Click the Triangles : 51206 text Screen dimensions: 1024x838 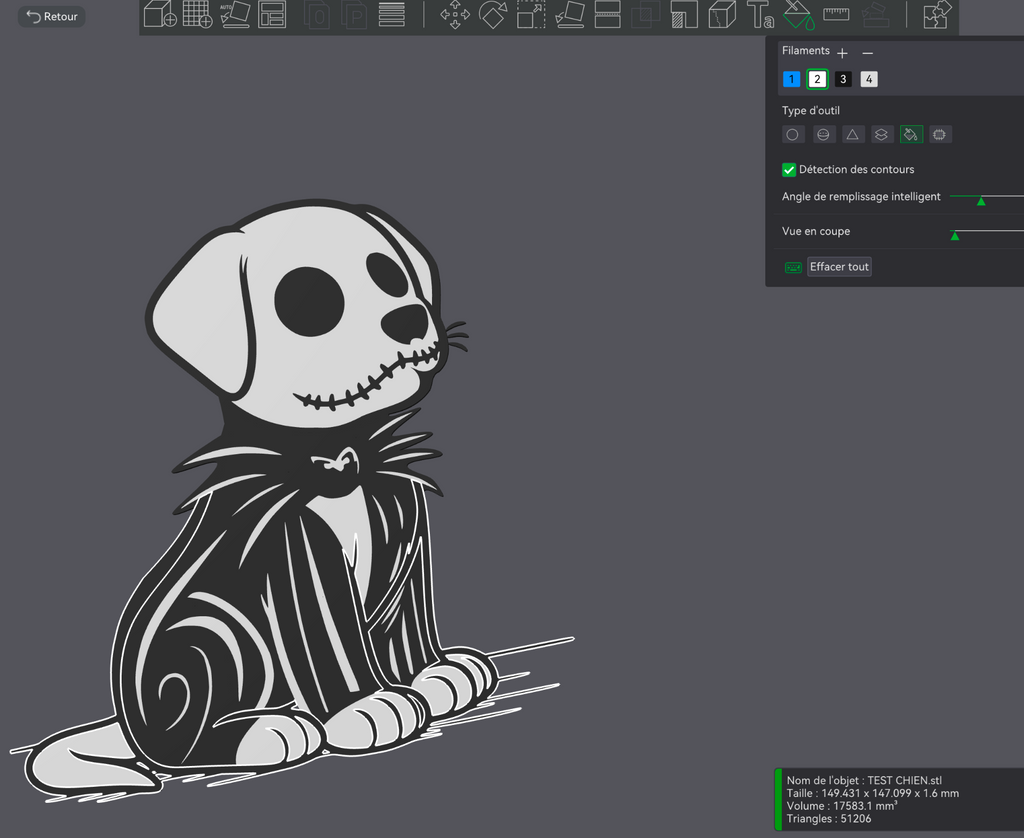coord(829,819)
